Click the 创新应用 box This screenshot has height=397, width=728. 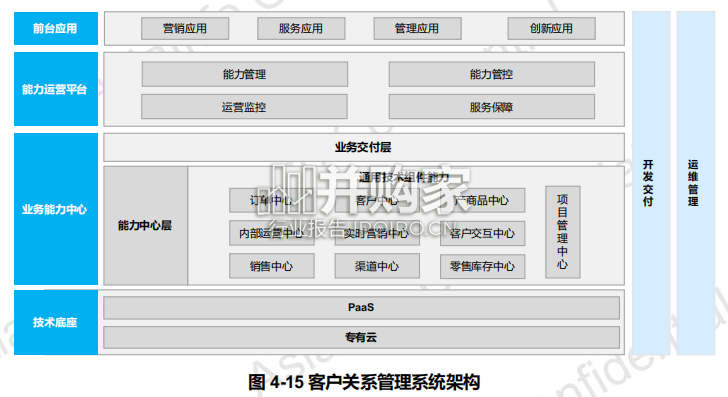pyautogui.click(x=551, y=28)
